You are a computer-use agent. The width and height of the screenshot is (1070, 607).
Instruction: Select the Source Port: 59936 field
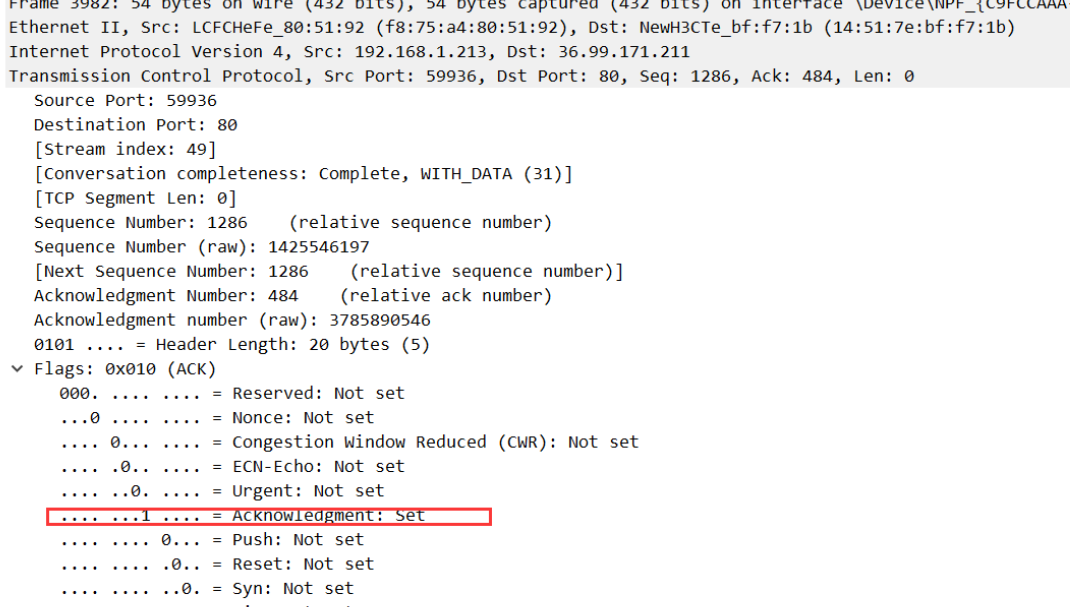tap(125, 100)
